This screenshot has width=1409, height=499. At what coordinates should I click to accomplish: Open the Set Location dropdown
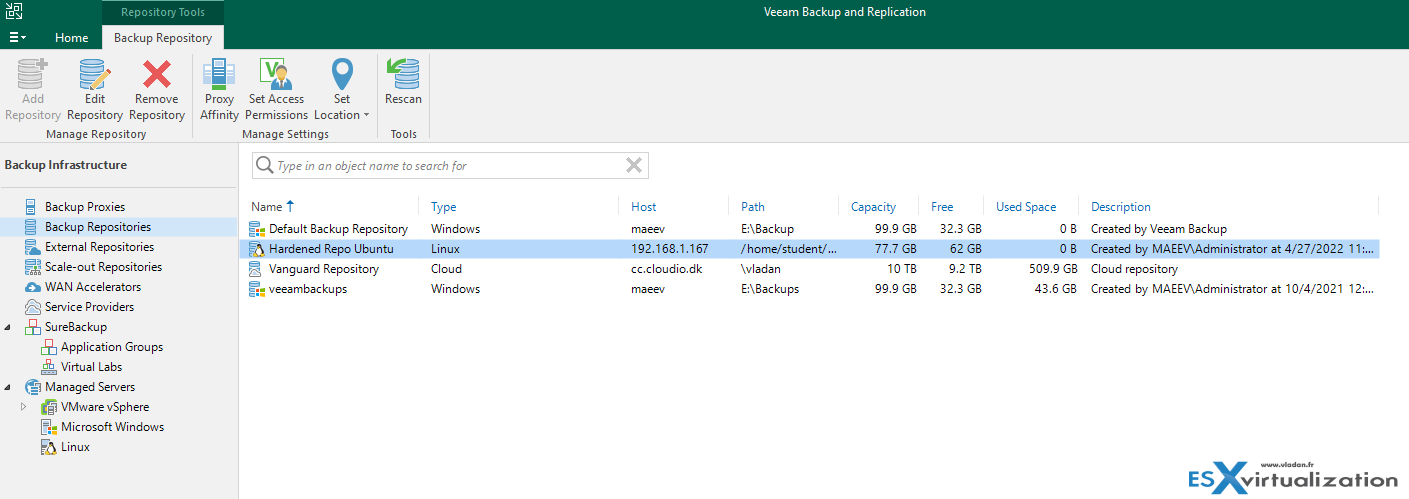[x=342, y=89]
